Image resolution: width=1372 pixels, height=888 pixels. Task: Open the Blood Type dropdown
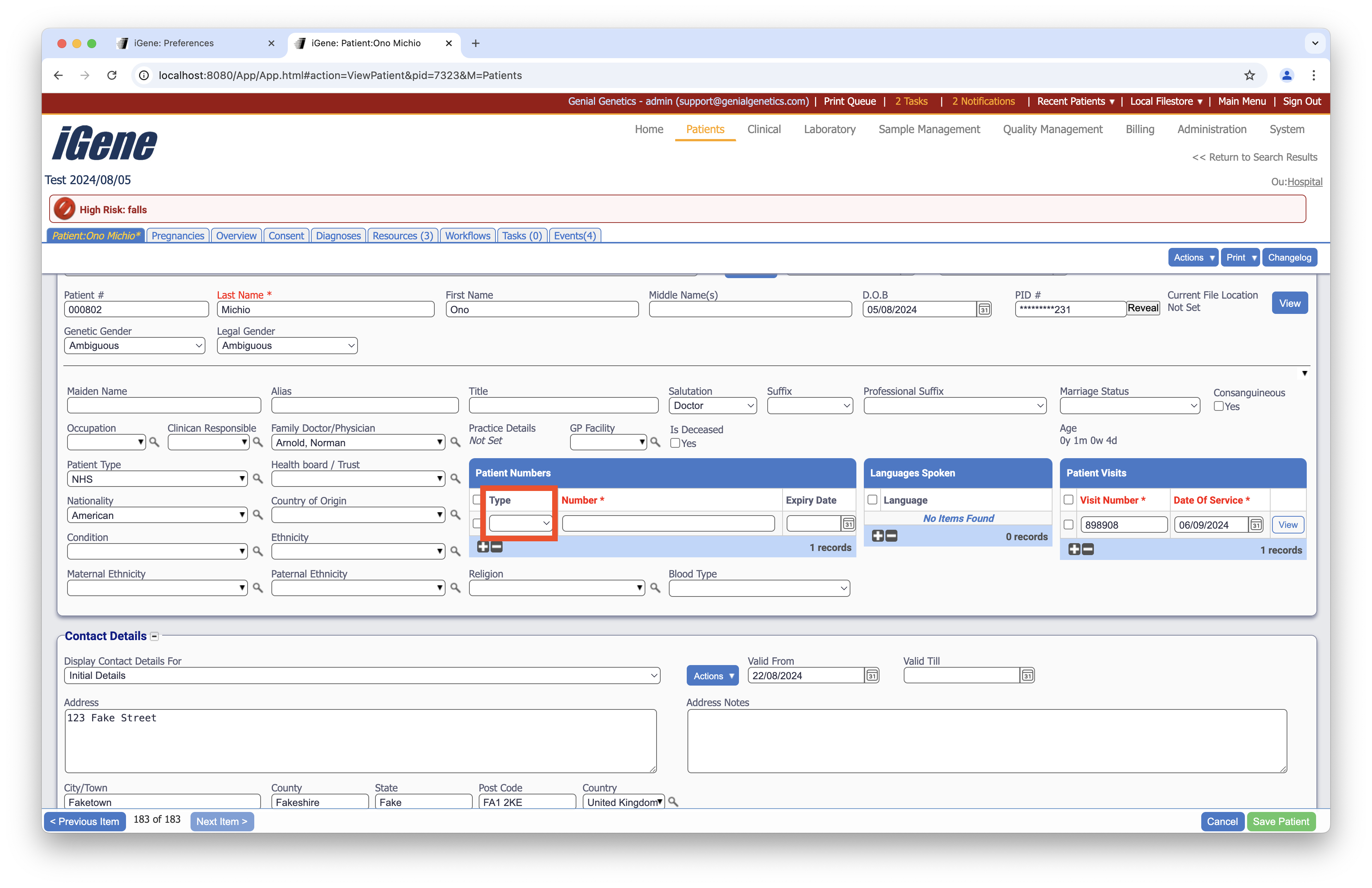(759, 588)
